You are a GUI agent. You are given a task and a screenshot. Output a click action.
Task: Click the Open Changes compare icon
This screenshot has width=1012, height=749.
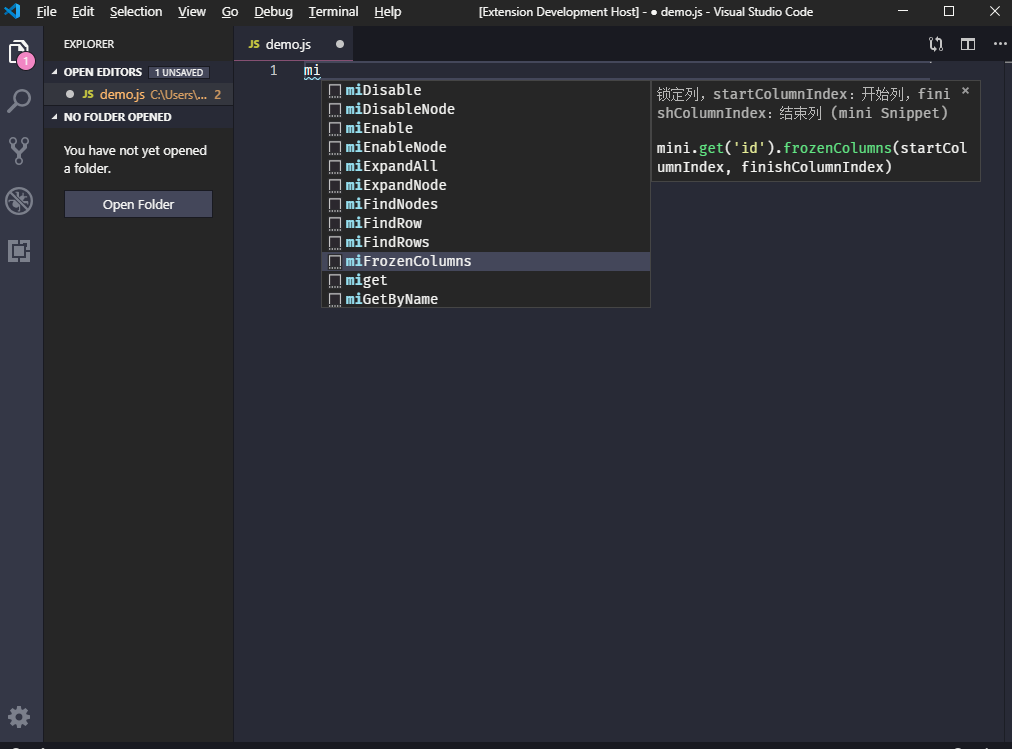click(936, 44)
